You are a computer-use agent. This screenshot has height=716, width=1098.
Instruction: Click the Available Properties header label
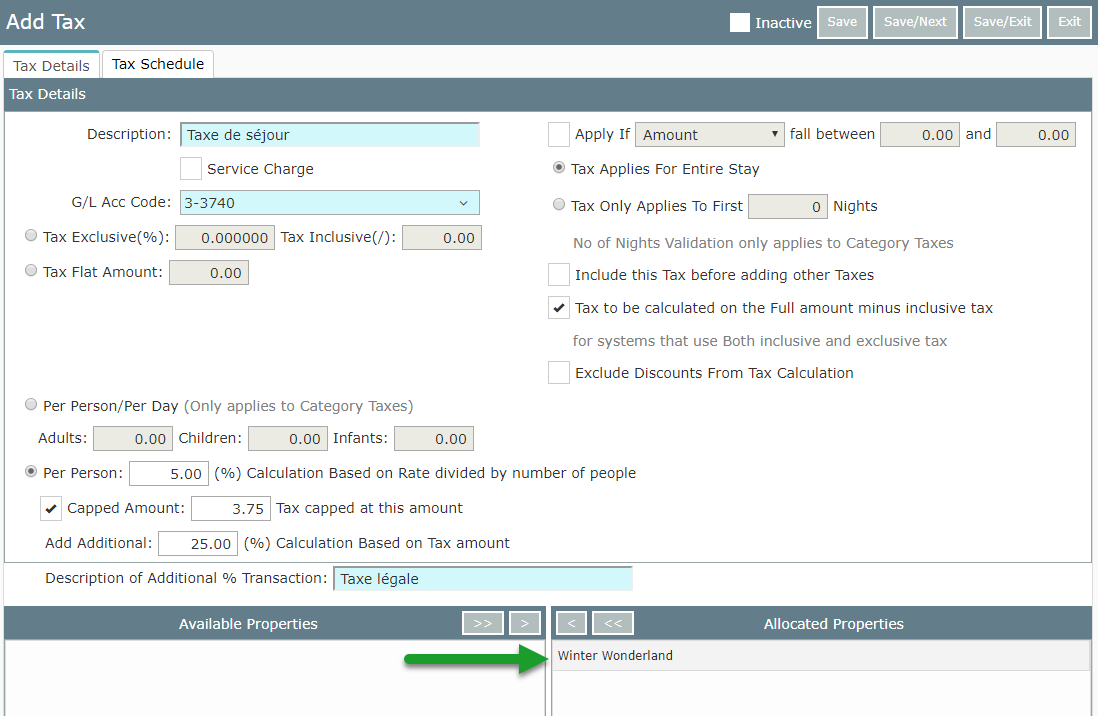(248, 624)
